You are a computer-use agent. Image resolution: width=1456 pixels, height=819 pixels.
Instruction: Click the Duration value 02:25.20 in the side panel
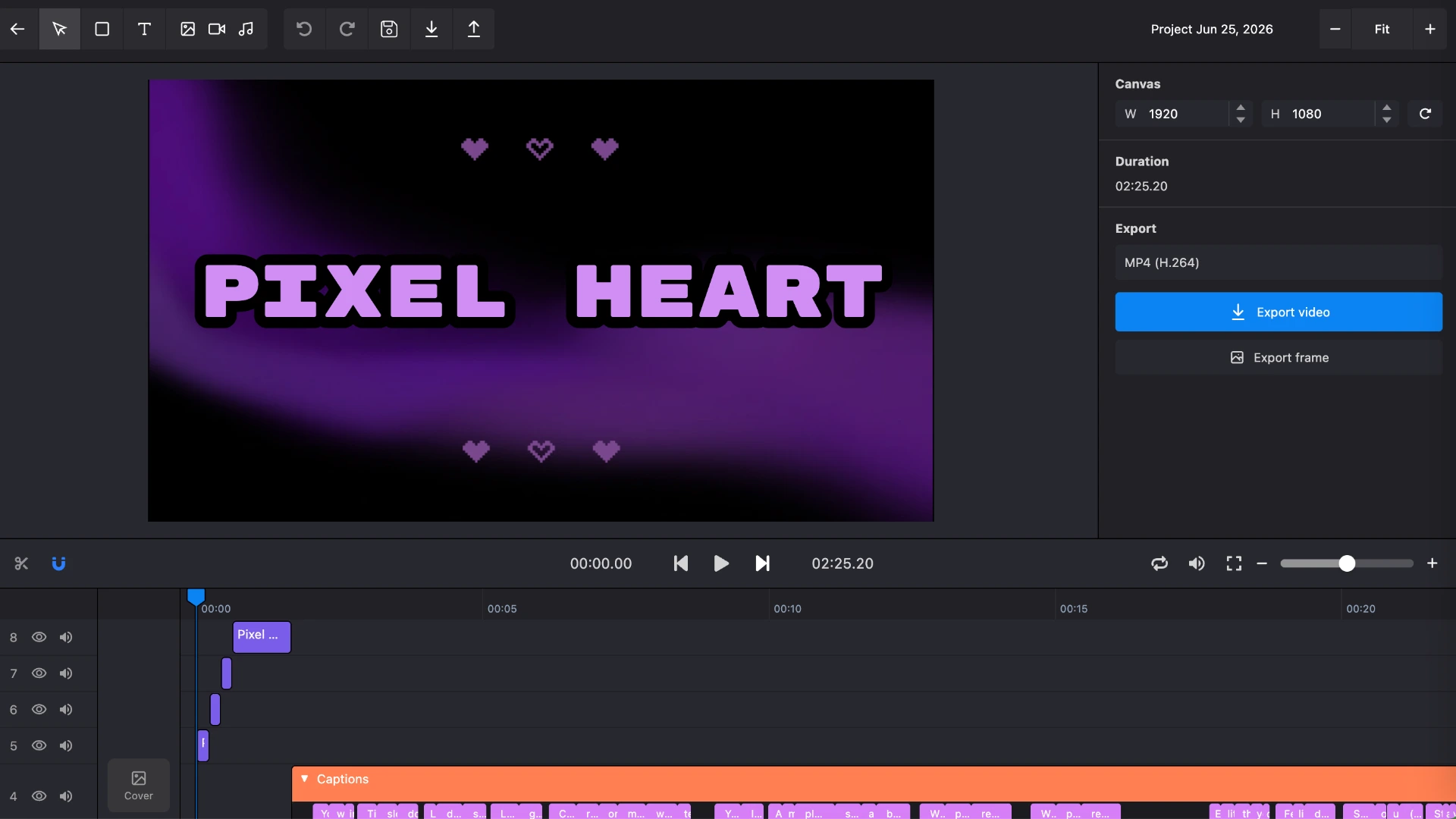1141,187
